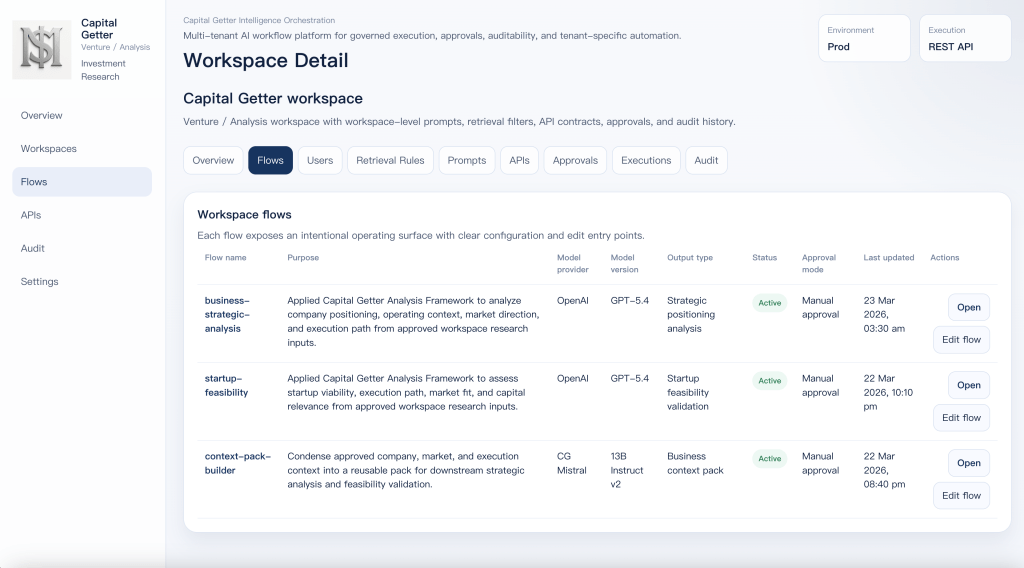Click the startup-feasibility flow name

coord(227,385)
